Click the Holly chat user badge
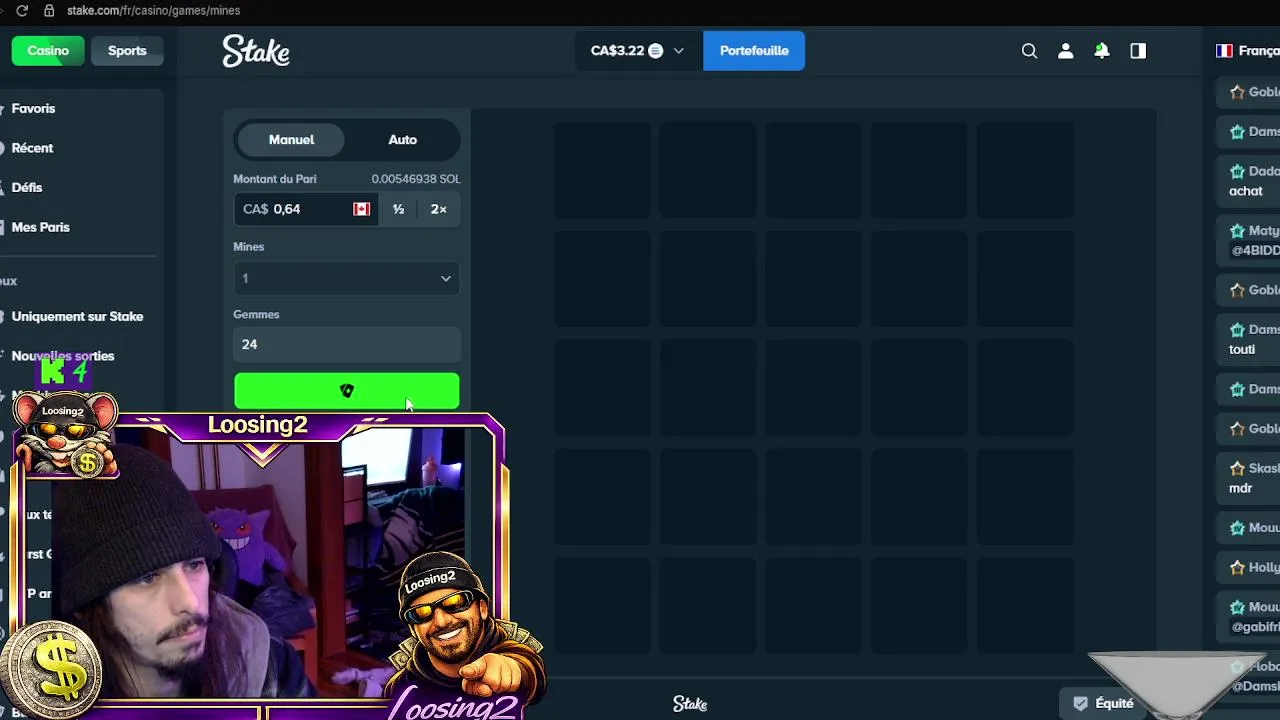 pos(1237,568)
